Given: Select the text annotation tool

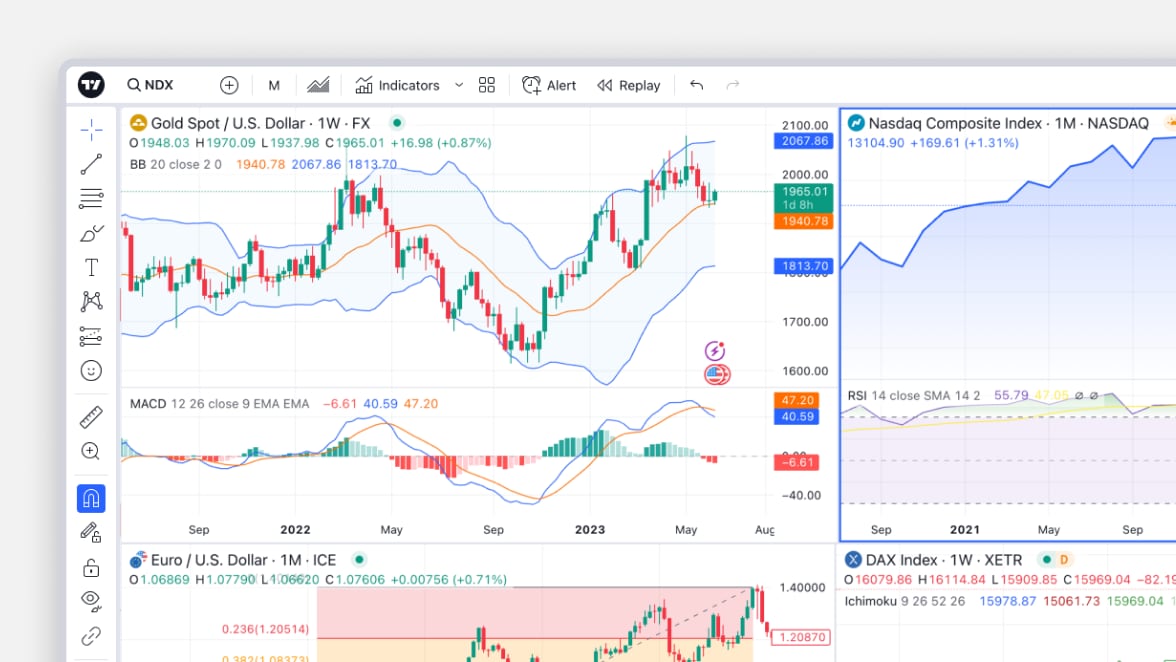Looking at the screenshot, I should [x=91, y=266].
